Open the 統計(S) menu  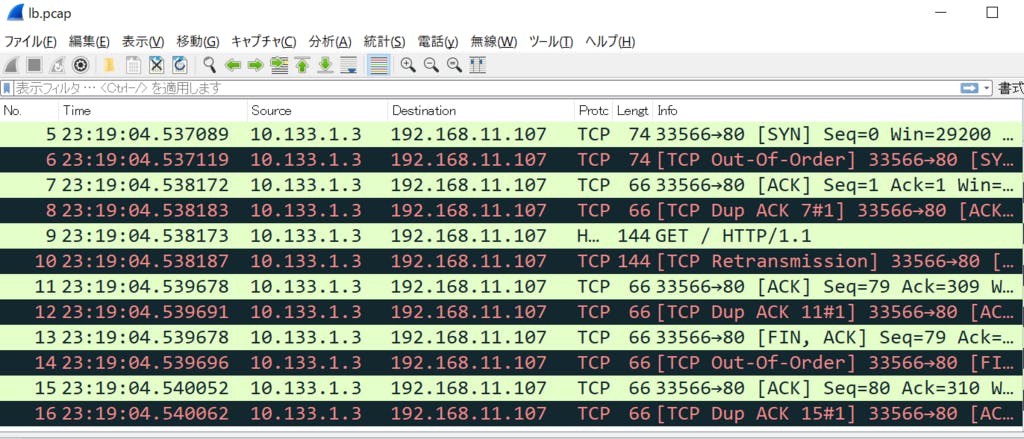coord(384,41)
